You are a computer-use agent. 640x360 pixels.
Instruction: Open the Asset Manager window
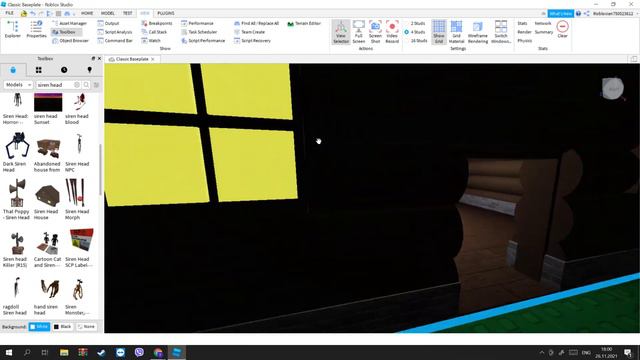coord(69,23)
